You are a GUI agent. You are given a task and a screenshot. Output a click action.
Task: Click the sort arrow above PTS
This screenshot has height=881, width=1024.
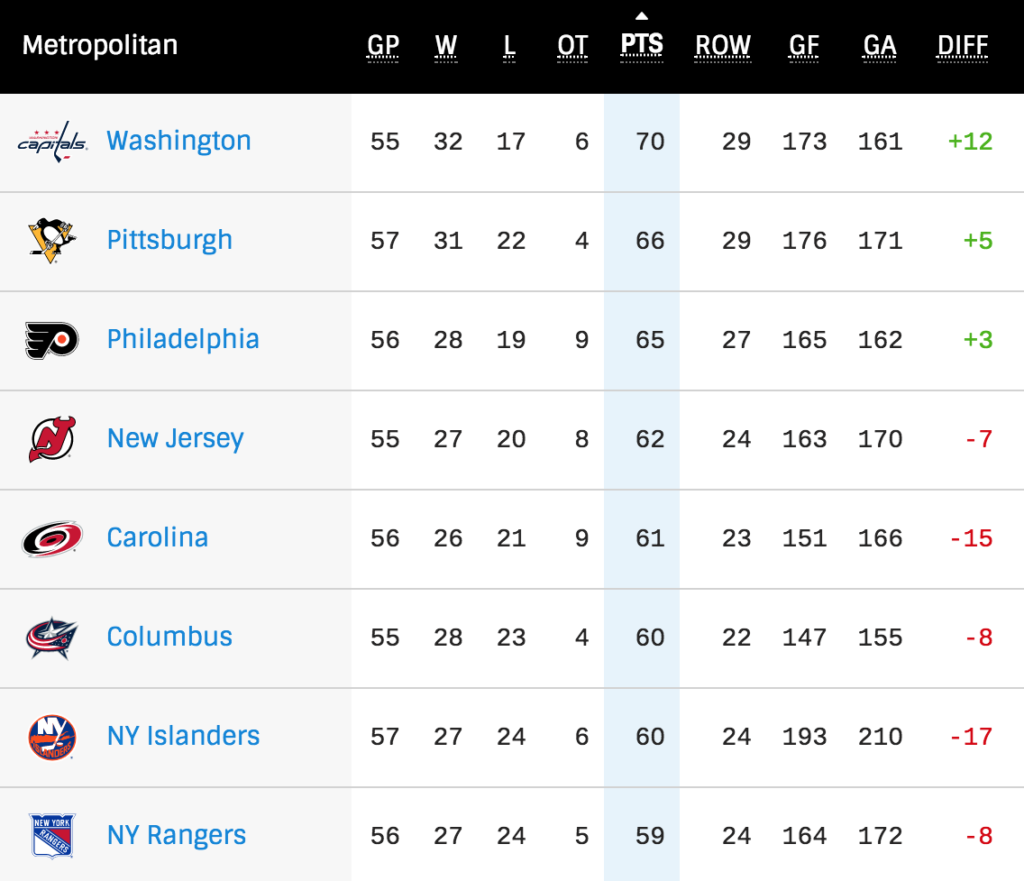coord(641,16)
